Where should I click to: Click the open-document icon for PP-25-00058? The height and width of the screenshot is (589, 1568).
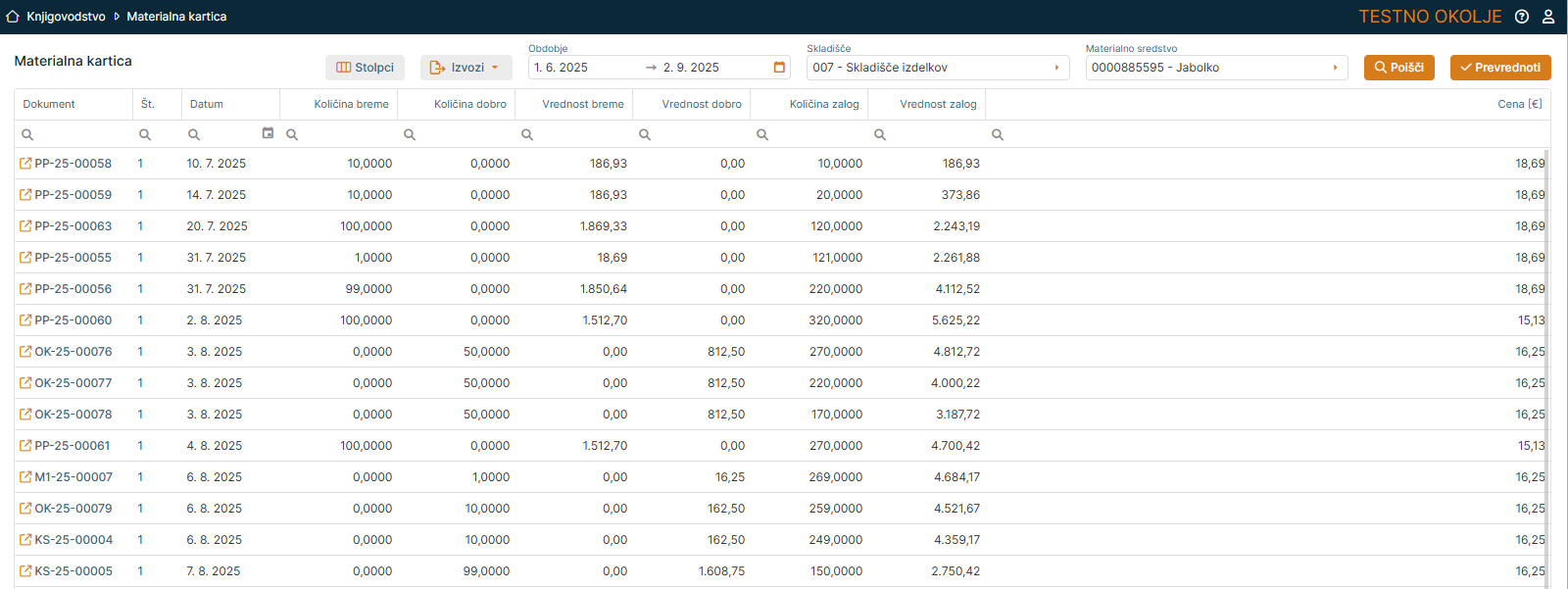[25, 164]
